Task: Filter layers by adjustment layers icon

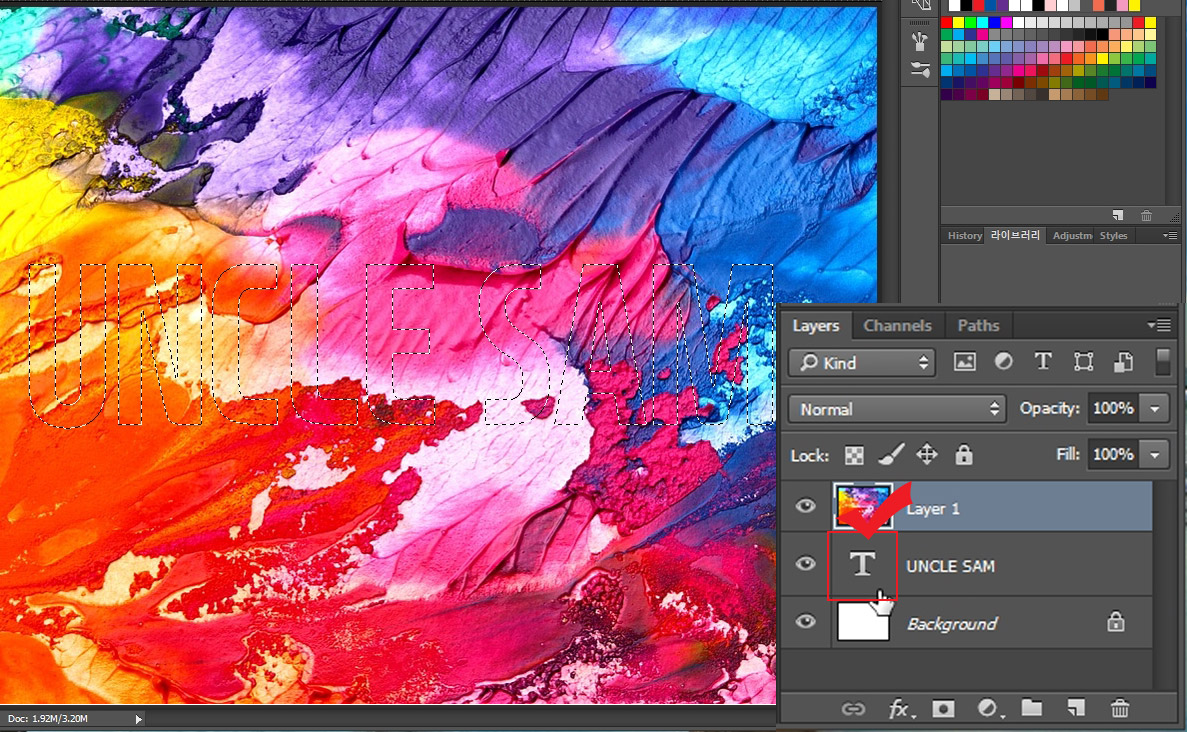Action: click(1004, 362)
